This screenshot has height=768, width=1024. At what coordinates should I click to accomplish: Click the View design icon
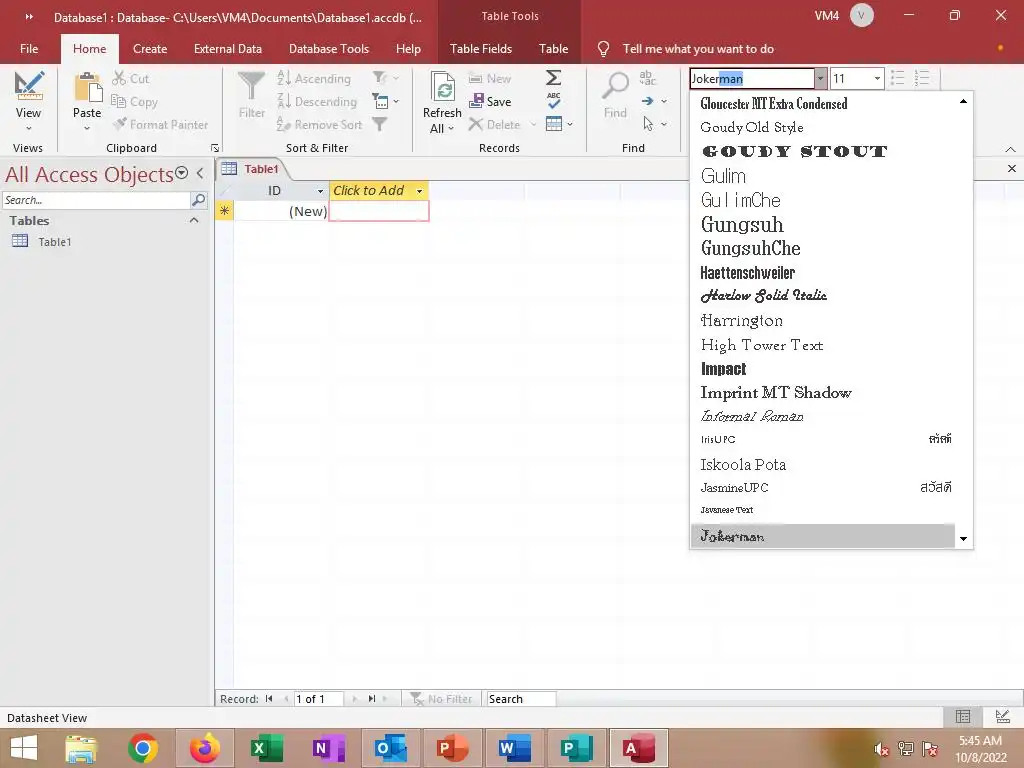(29, 86)
